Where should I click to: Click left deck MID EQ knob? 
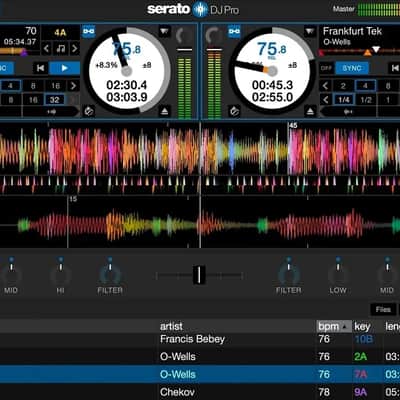[11, 275]
